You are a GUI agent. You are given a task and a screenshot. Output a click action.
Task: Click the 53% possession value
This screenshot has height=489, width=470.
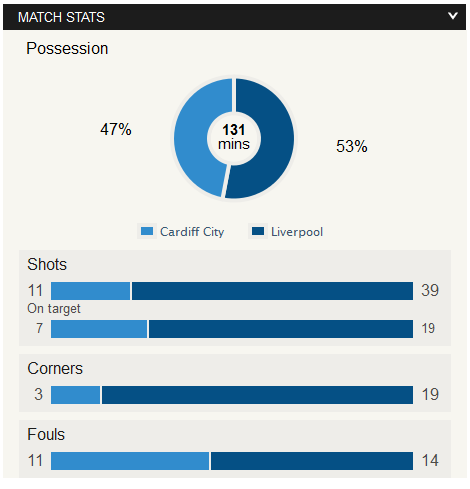point(352,146)
